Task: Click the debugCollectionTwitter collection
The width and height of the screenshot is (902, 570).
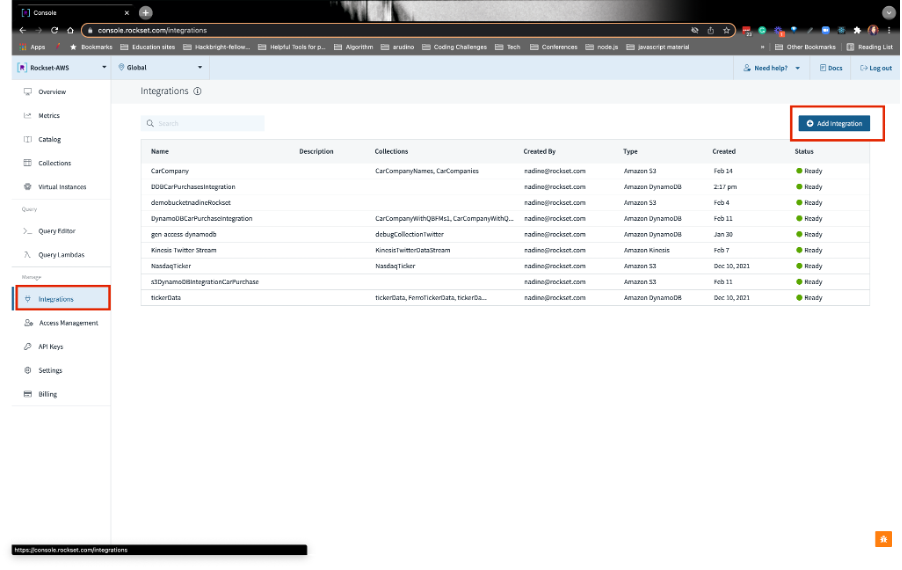Action: click(410, 235)
